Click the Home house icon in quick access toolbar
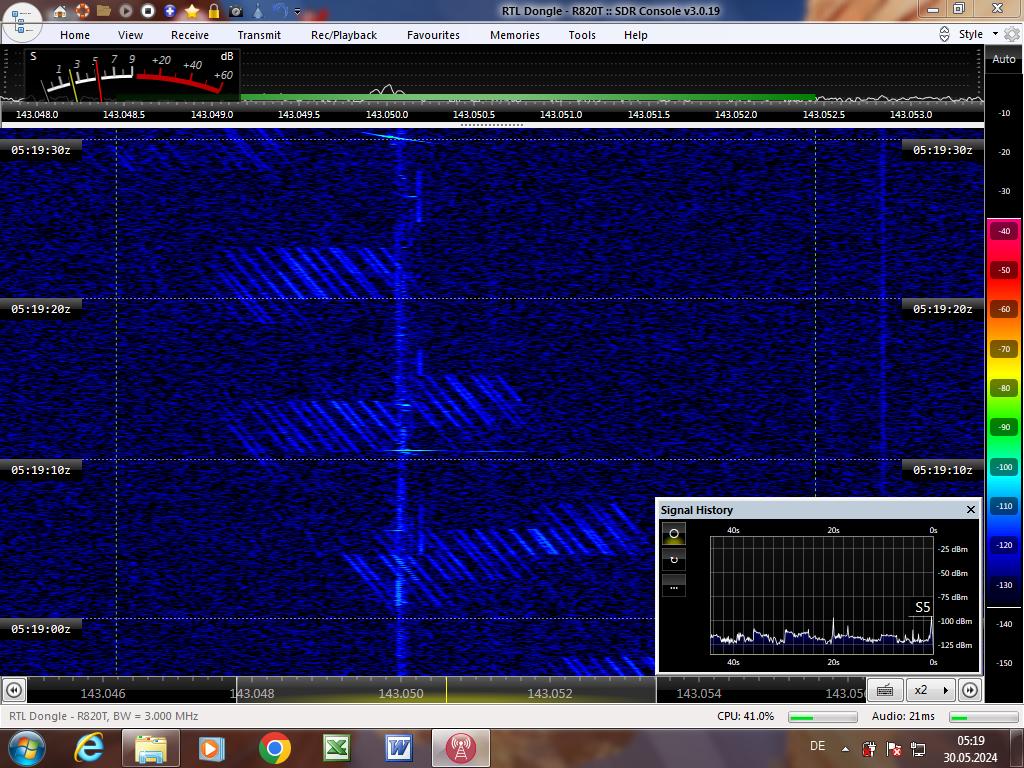 click(60, 11)
